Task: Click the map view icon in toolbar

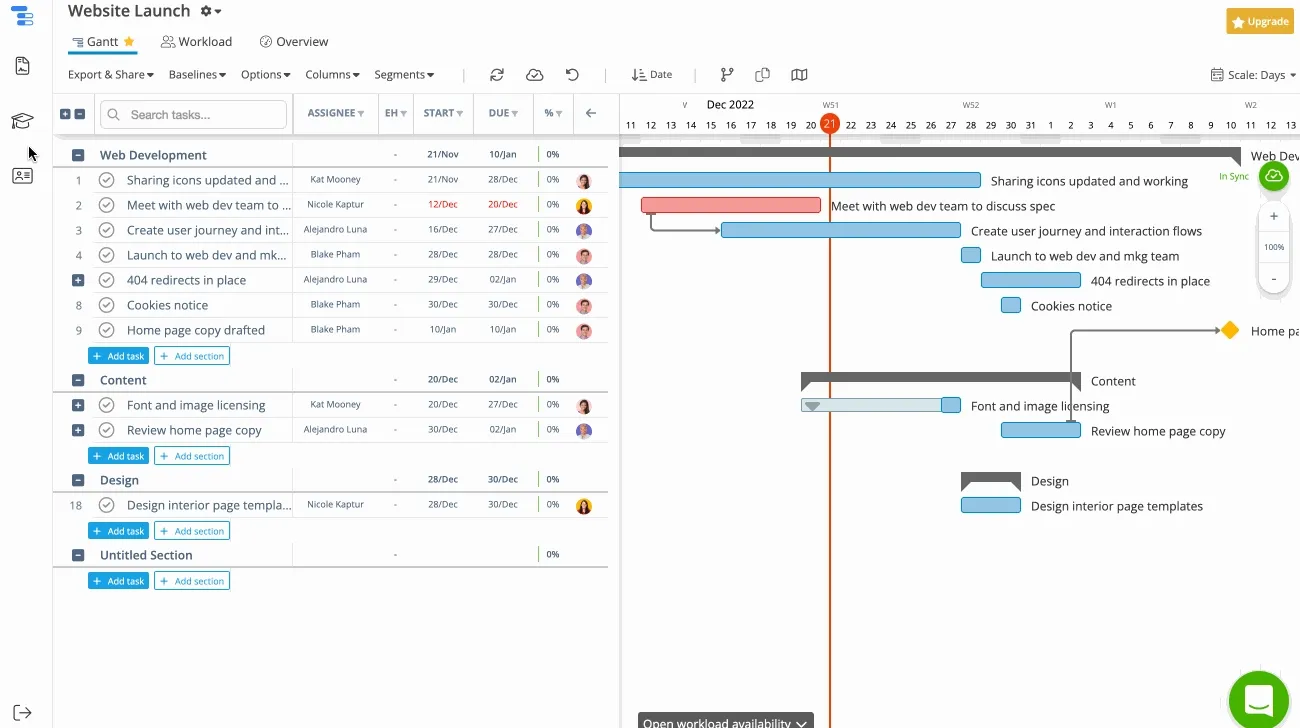Action: (799, 75)
